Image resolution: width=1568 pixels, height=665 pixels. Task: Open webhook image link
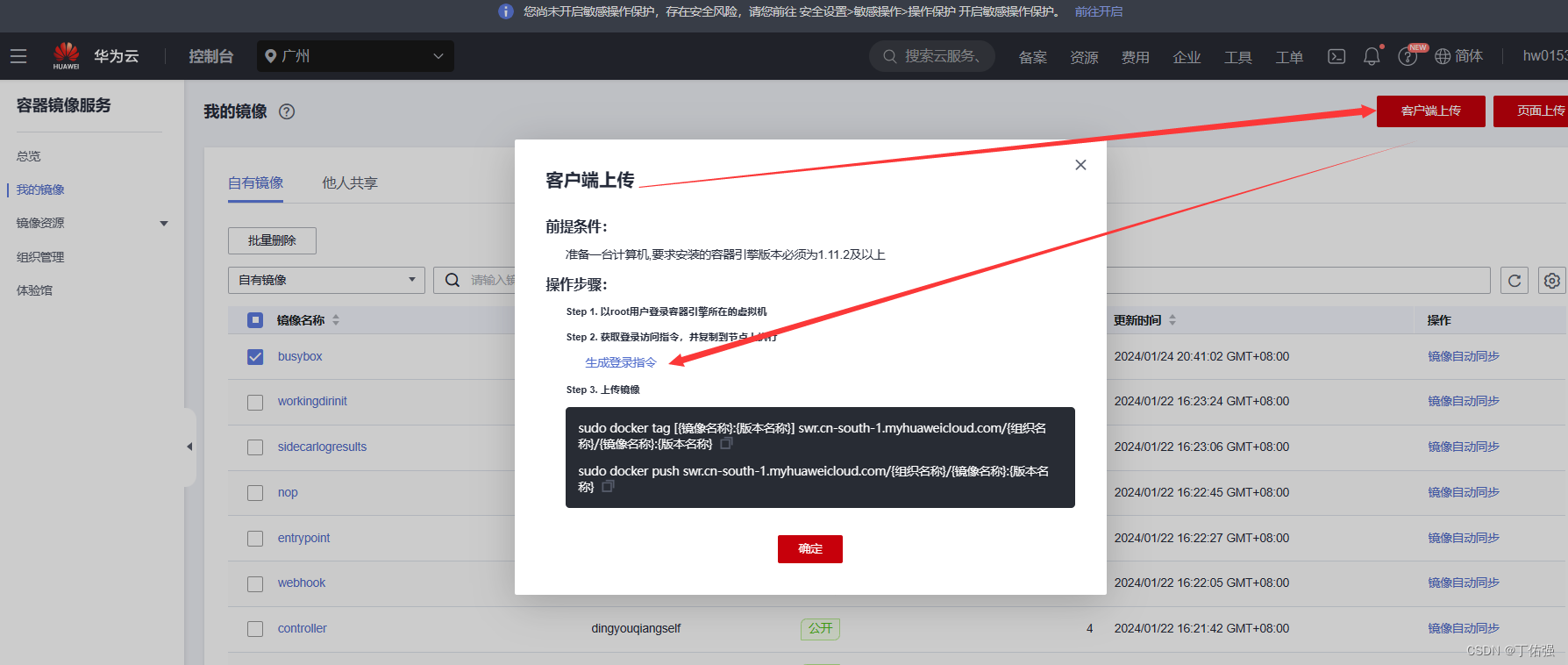tap(302, 583)
